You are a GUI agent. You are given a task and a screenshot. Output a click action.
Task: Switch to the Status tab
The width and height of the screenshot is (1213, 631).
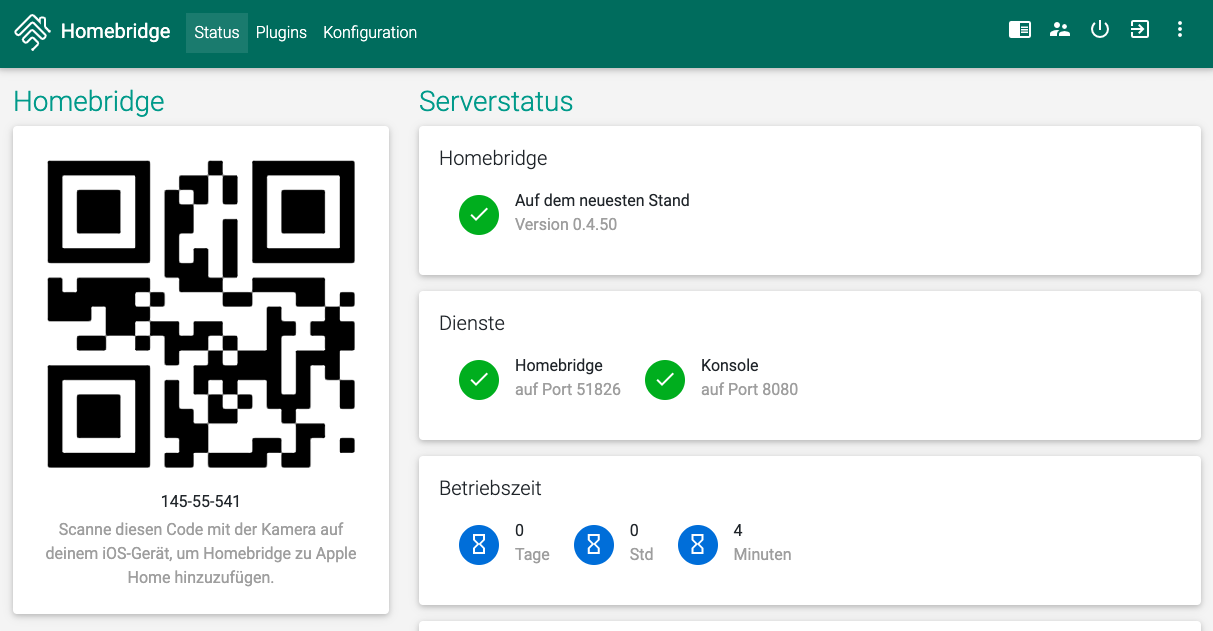pos(217,33)
